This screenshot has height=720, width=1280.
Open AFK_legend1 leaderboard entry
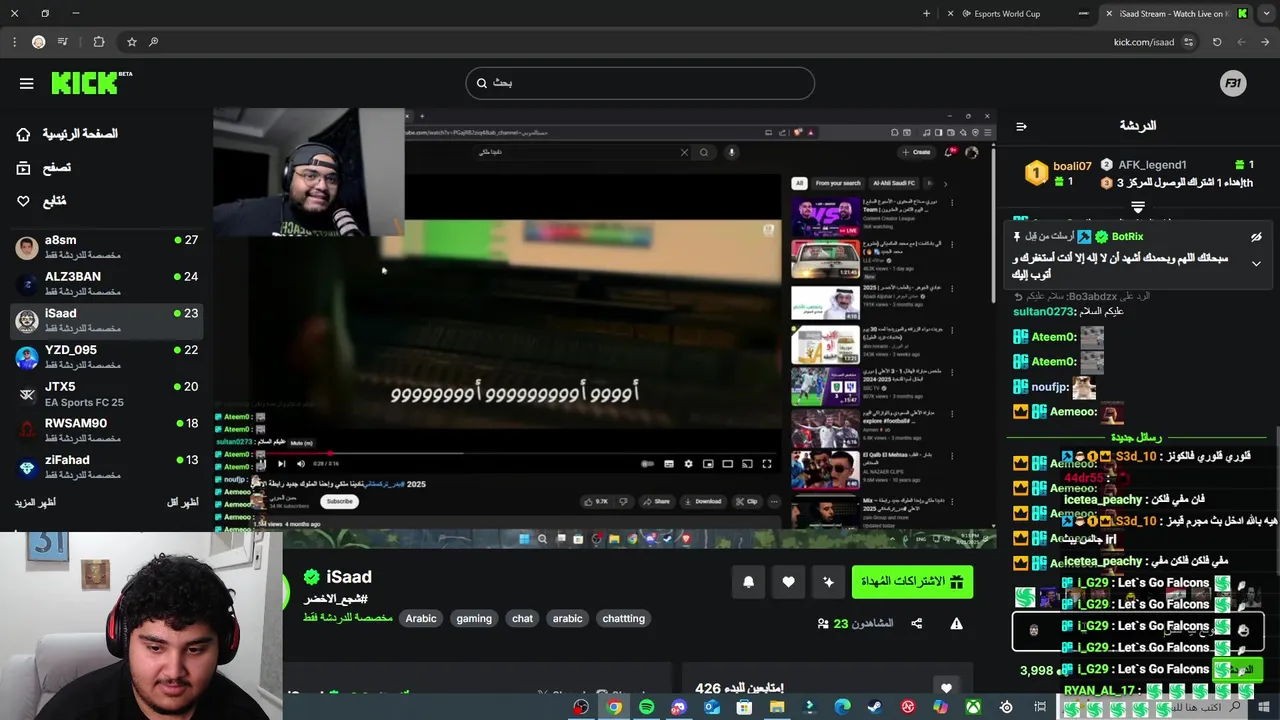pyautogui.click(x=1152, y=165)
